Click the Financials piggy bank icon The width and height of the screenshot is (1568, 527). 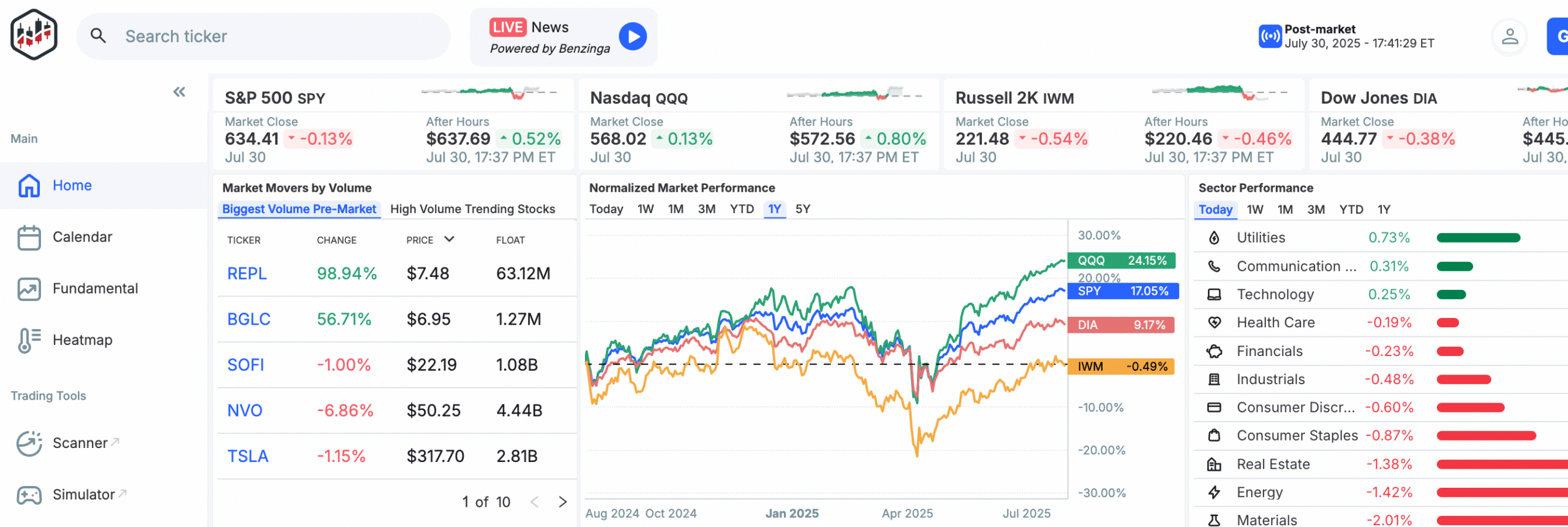click(1214, 351)
